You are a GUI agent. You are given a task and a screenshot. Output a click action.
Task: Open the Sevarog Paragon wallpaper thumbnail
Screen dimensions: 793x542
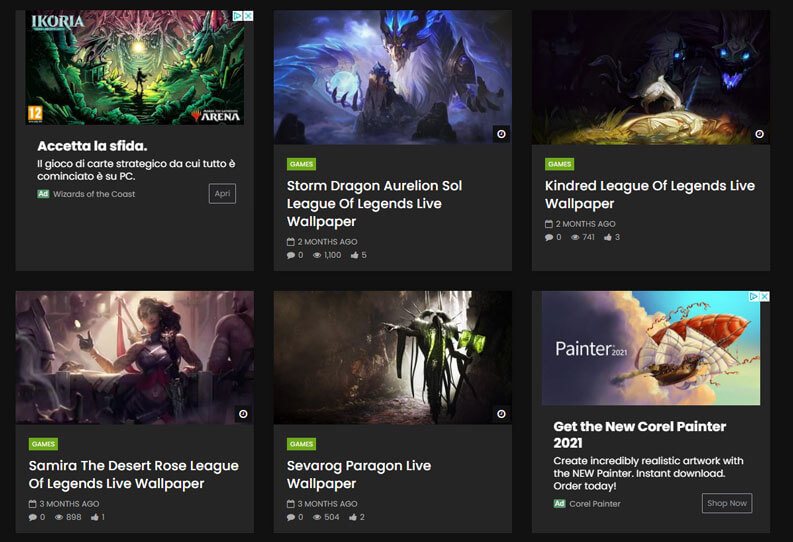392,357
